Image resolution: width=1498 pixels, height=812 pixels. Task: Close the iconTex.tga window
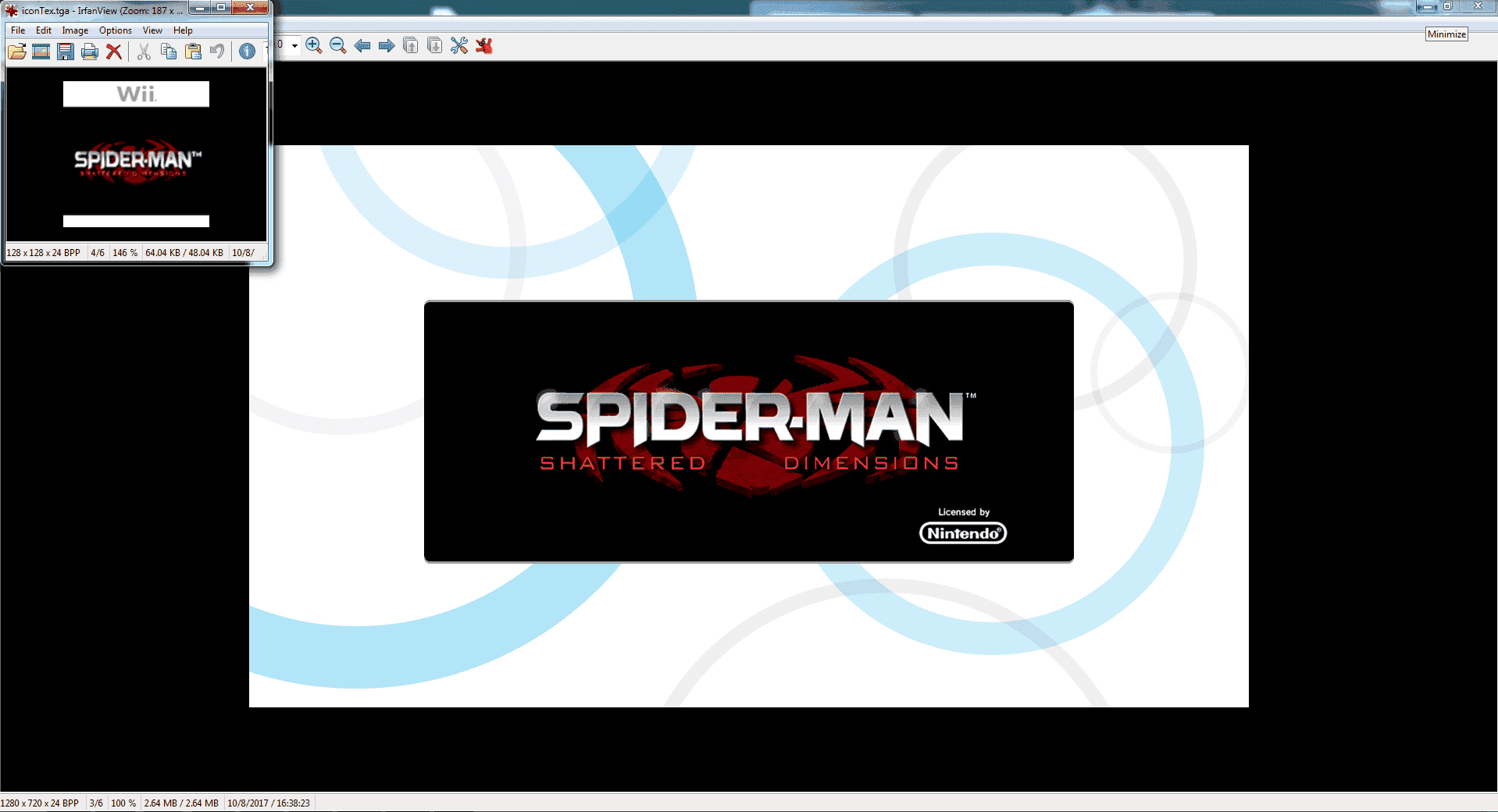coord(250,8)
